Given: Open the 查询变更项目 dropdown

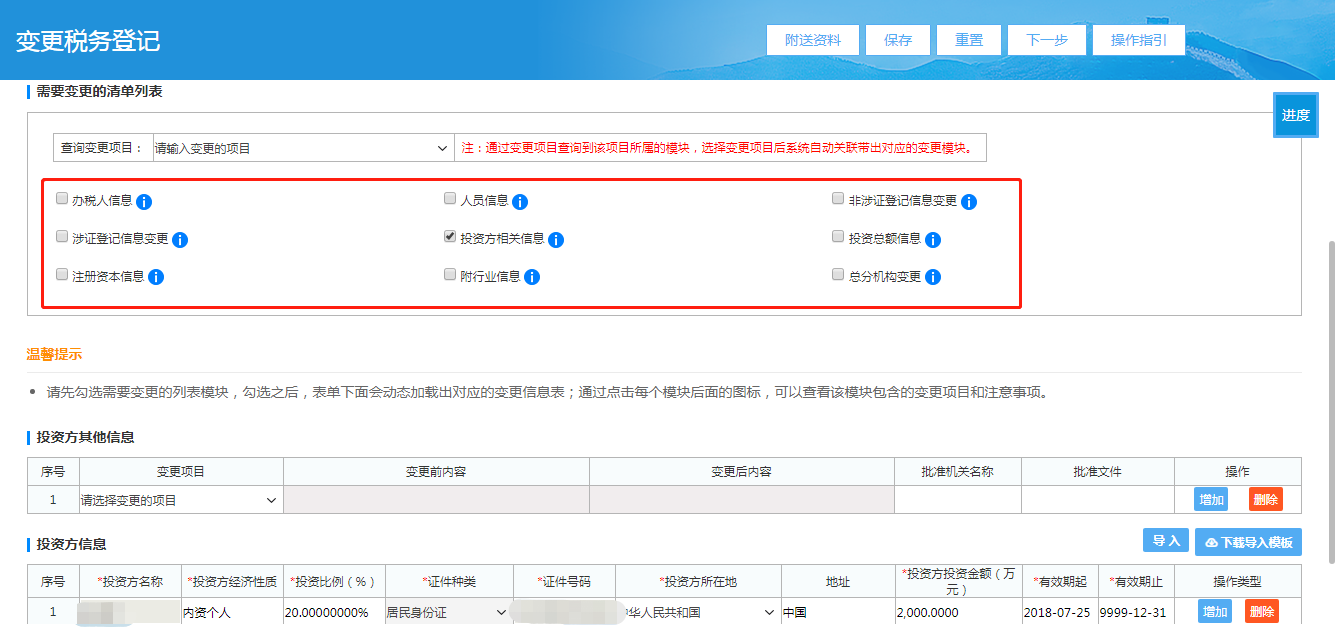Looking at the screenshot, I should pos(302,148).
